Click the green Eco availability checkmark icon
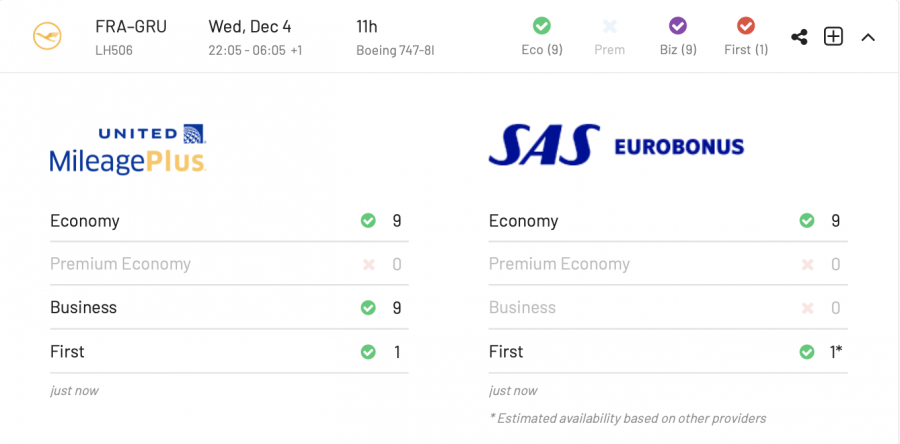Image resolution: width=900 pixels, height=444 pixels. click(542, 25)
